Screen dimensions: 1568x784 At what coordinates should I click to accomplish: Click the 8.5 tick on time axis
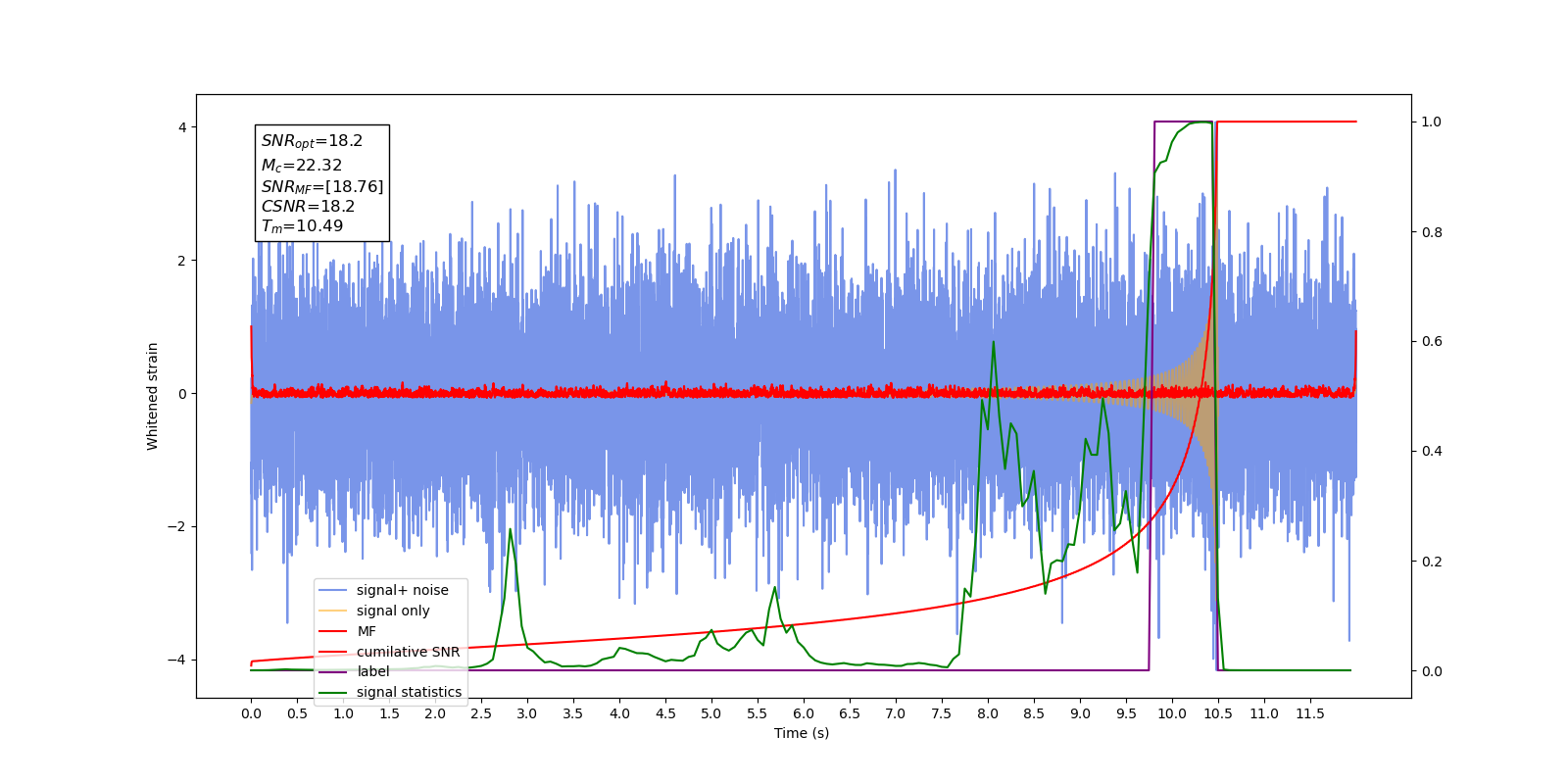(x=1034, y=713)
